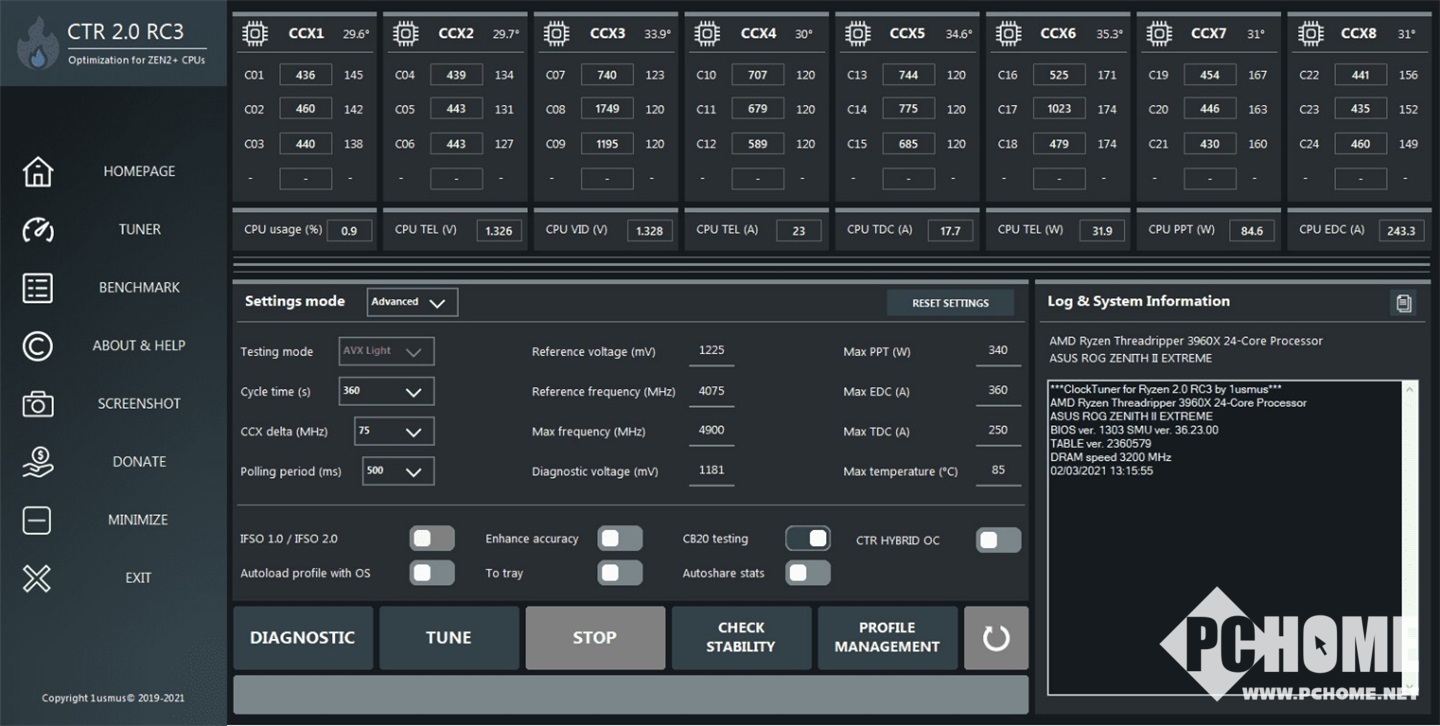
Task: Edit the Max PPT value
Action: point(998,351)
